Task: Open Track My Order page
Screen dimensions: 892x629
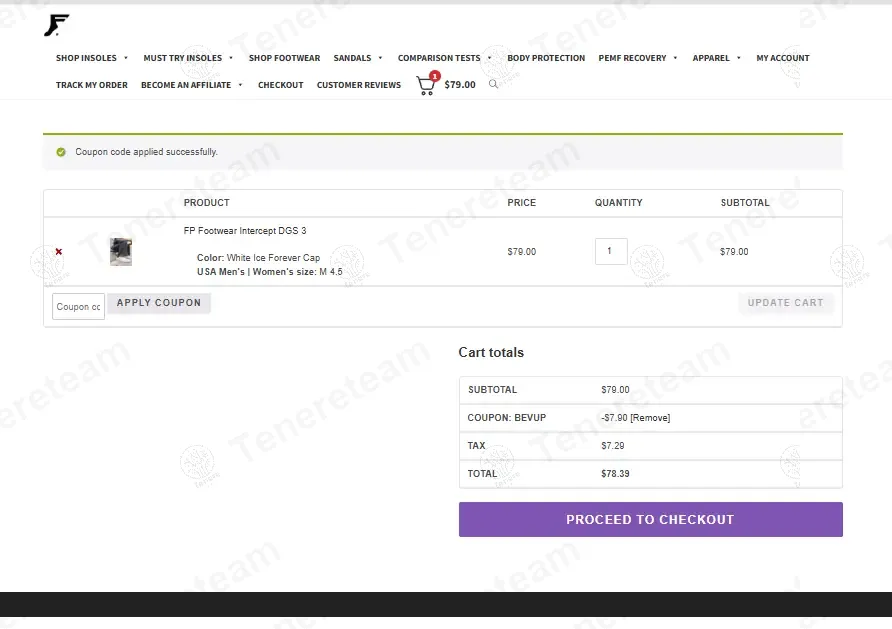Action: (92, 85)
